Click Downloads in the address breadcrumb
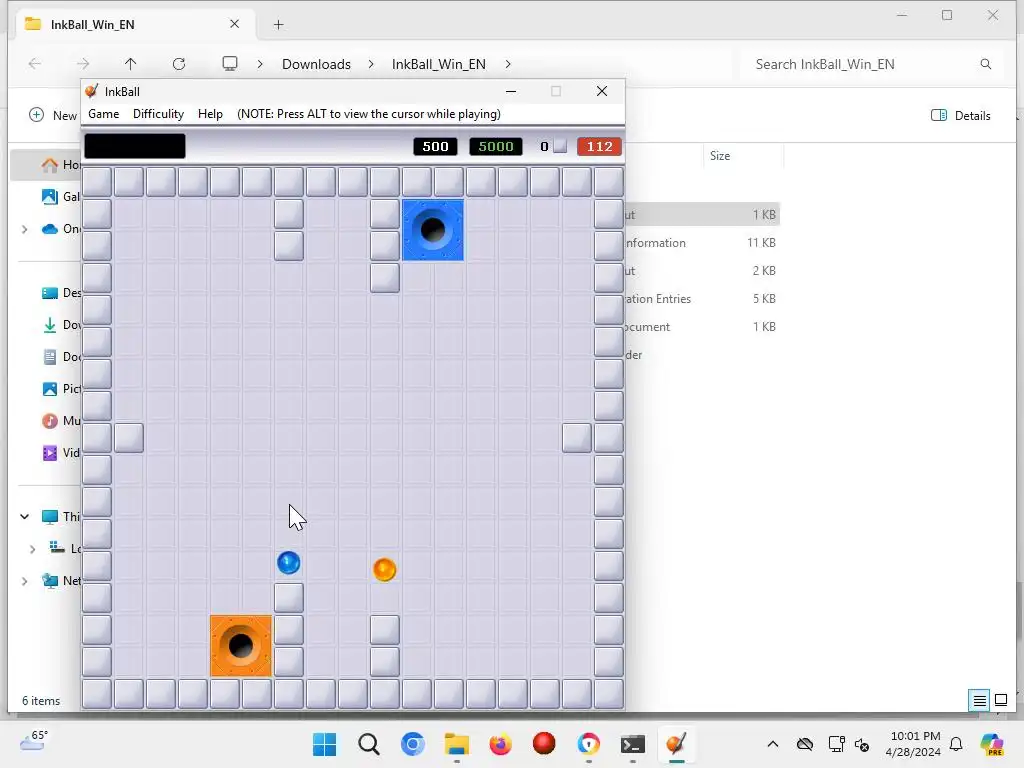The image size is (1024, 768). point(316,64)
